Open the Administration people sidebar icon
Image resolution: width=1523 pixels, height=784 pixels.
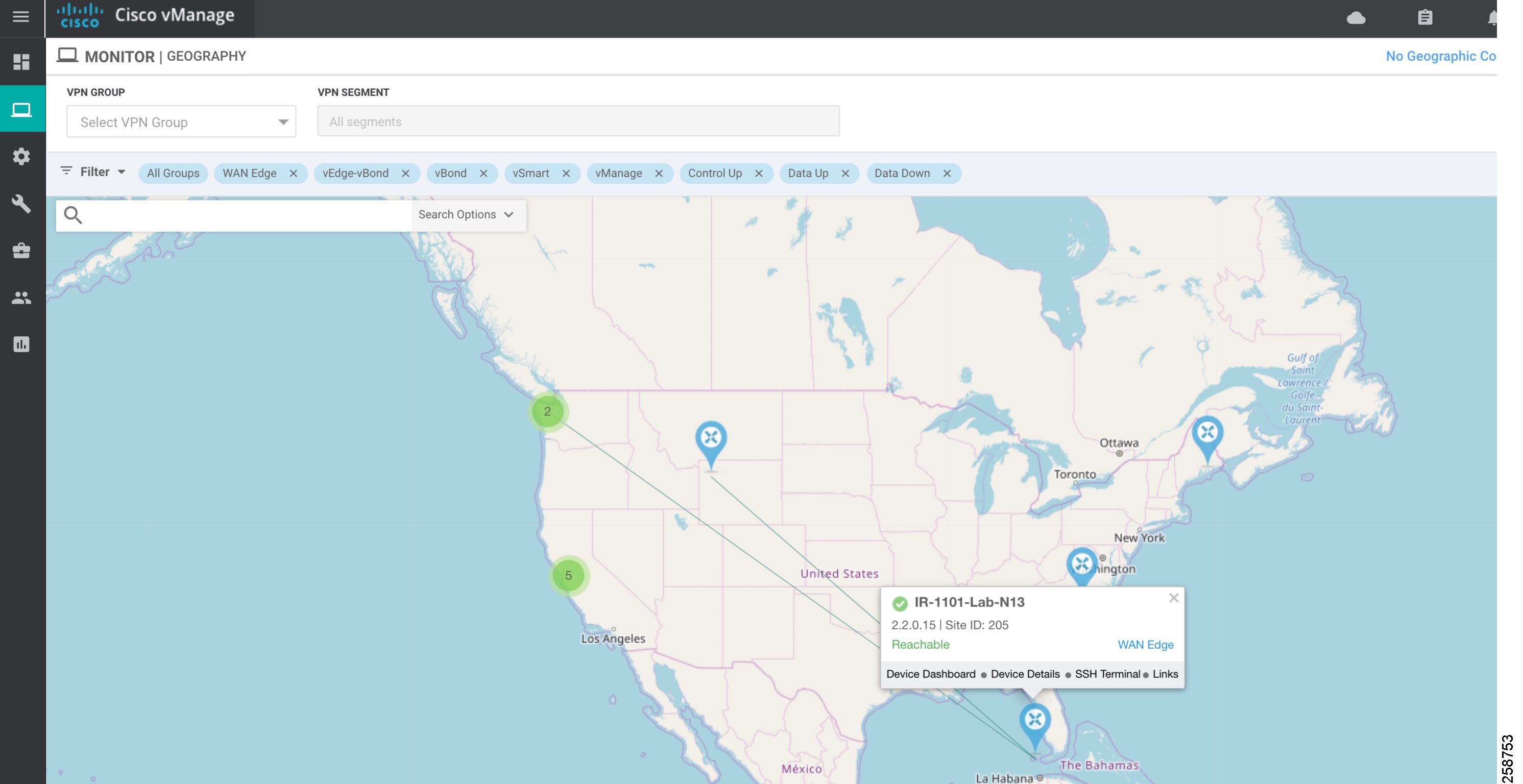pyautogui.click(x=21, y=298)
